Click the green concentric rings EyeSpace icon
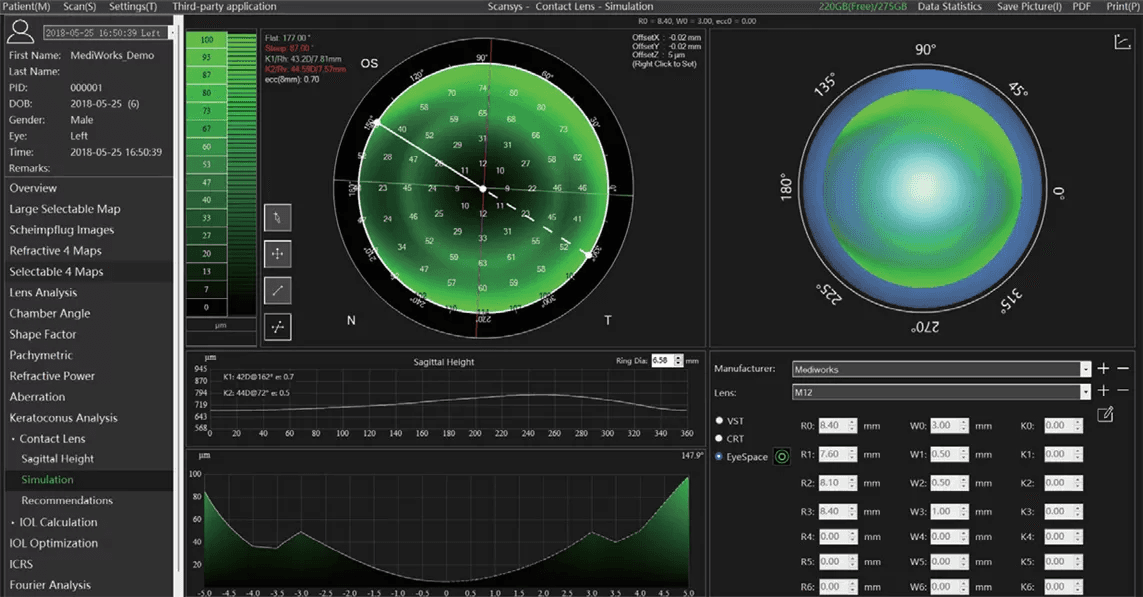 point(782,456)
